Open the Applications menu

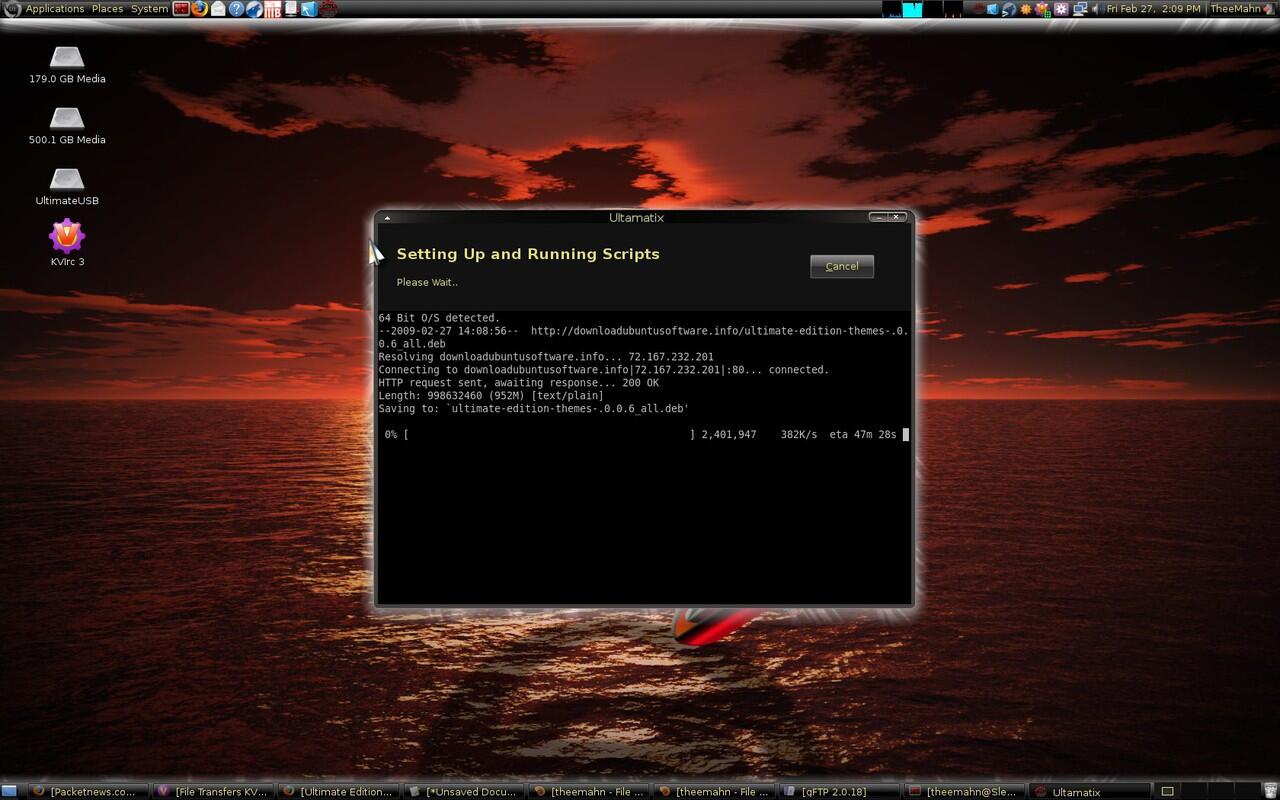pos(53,8)
